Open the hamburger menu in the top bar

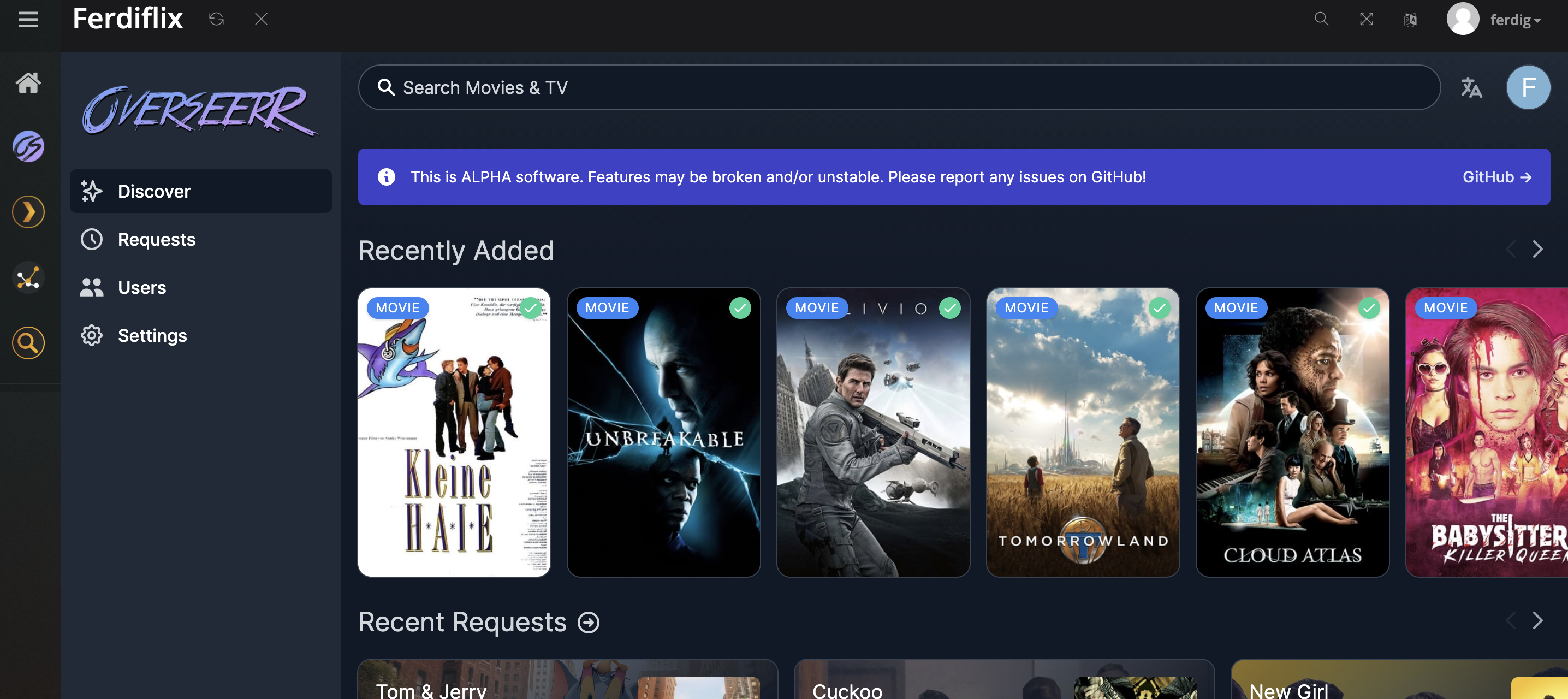coord(28,20)
